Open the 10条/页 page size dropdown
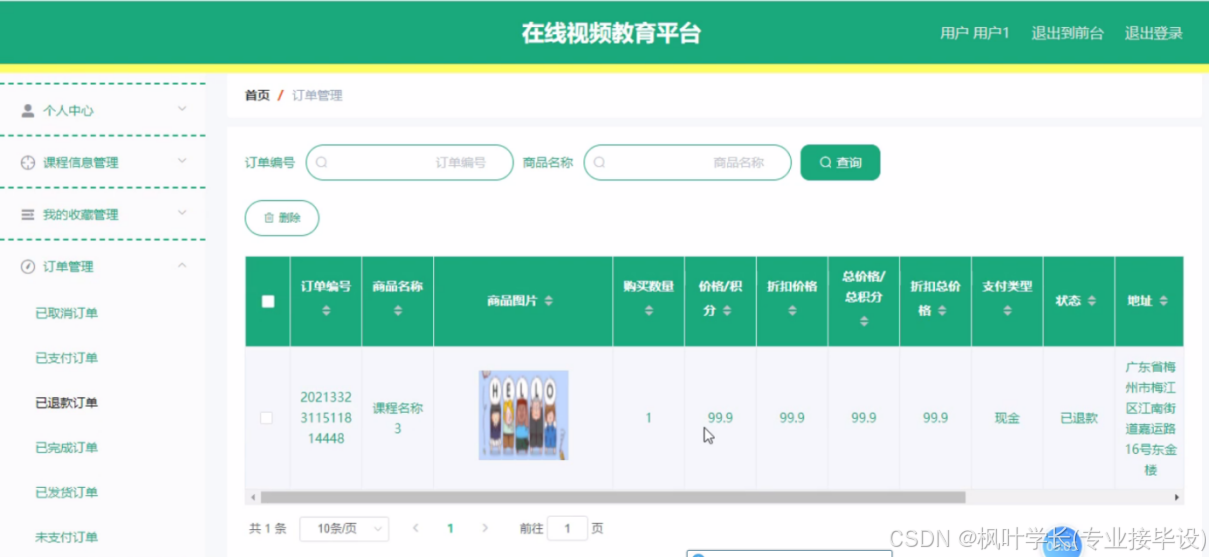The width and height of the screenshot is (1210, 558). [344, 528]
